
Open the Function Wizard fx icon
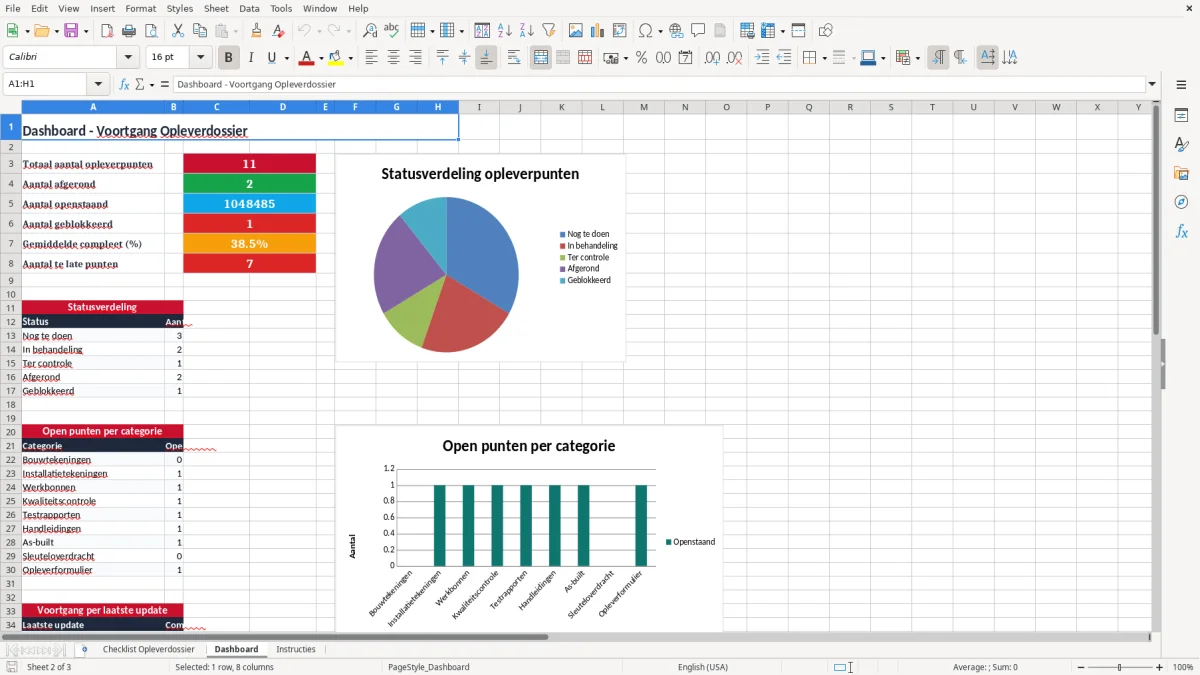pos(125,85)
